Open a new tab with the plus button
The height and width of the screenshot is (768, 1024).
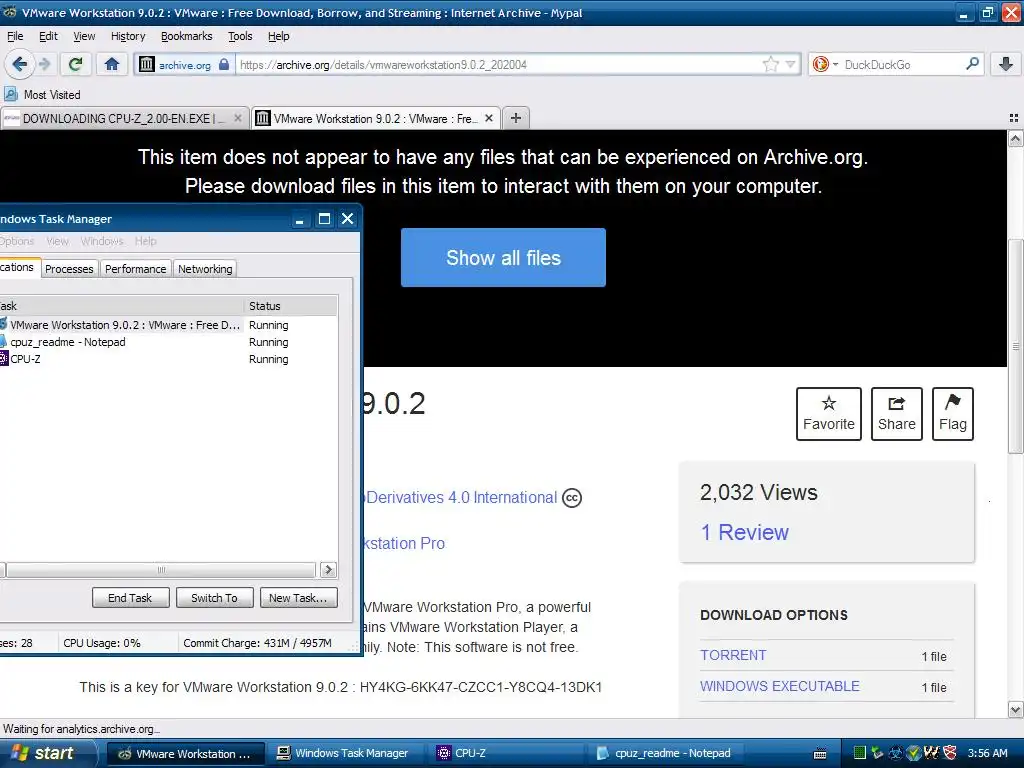pos(516,118)
